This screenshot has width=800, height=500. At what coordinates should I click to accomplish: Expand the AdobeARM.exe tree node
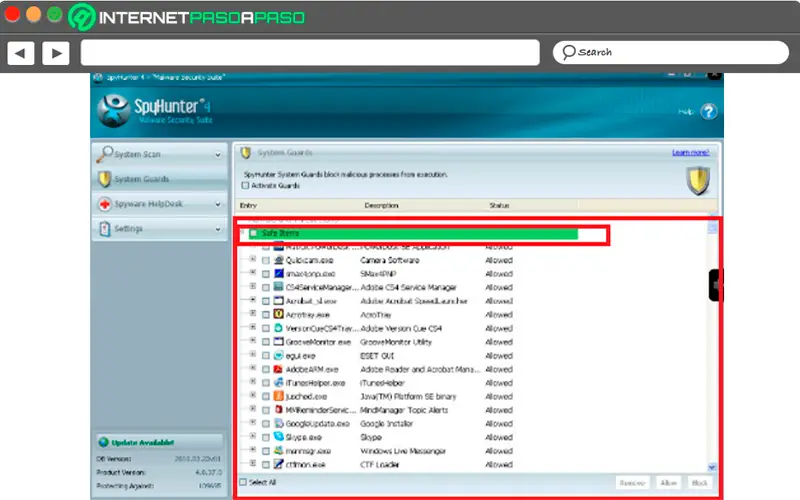coord(253,368)
